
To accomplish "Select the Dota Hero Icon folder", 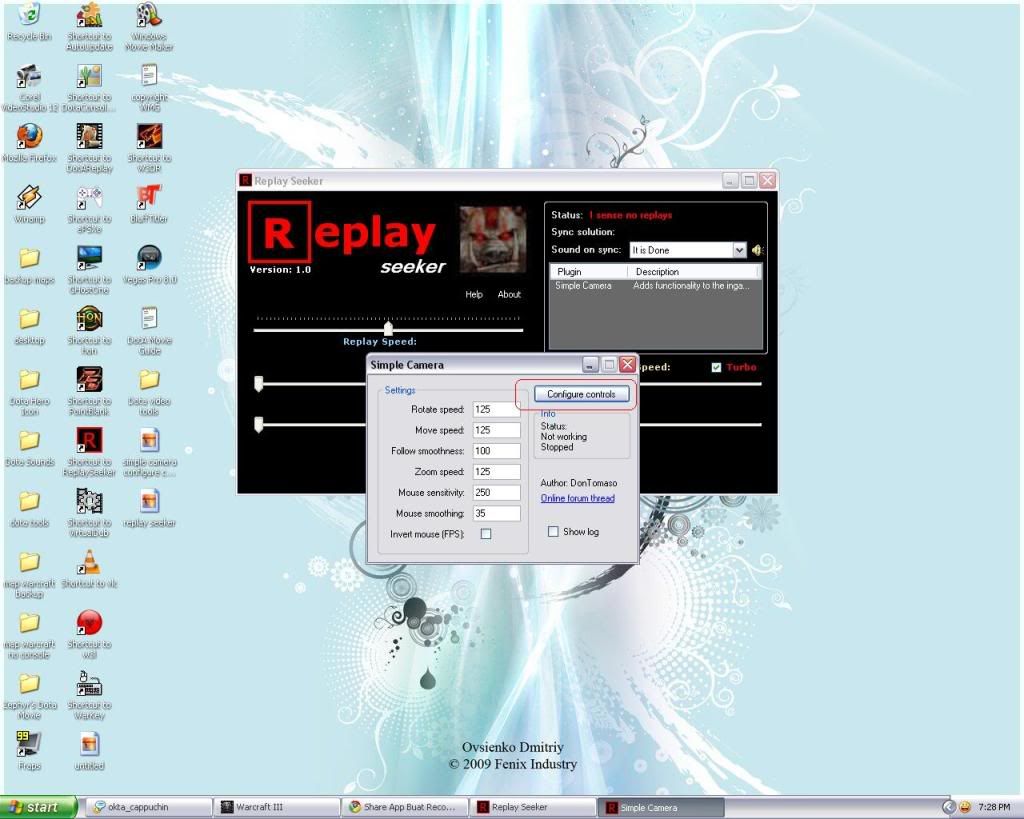I will pos(29,391).
